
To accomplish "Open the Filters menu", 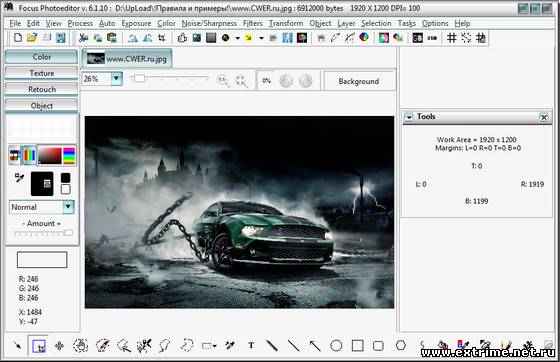I will click(x=252, y=23).
